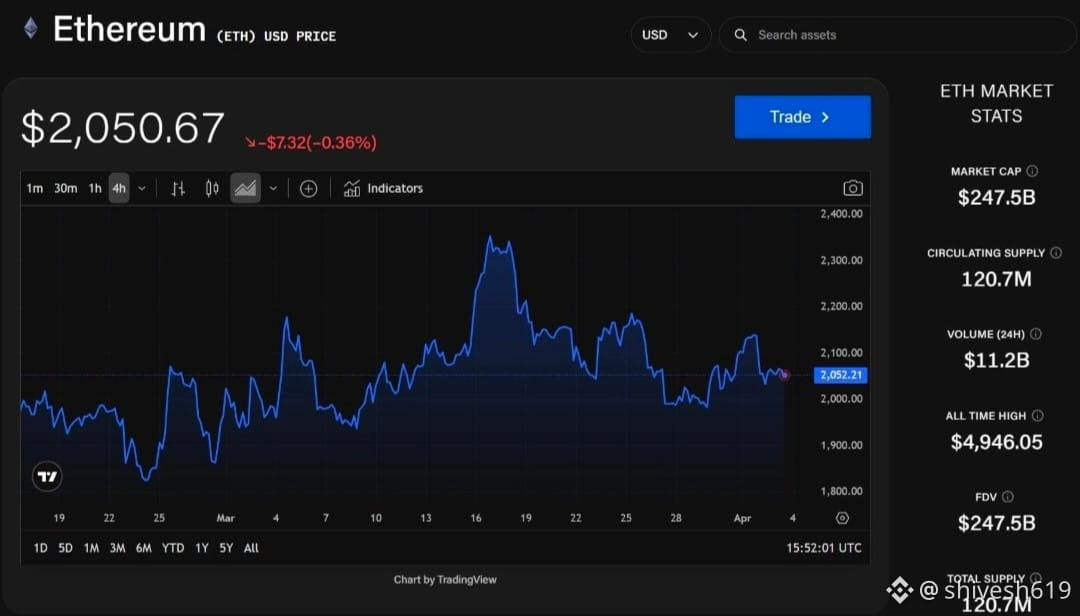The image size is (1080, 616).
Task: Click the 2,400.00 price axis label
Action: (x=841, y=214)
